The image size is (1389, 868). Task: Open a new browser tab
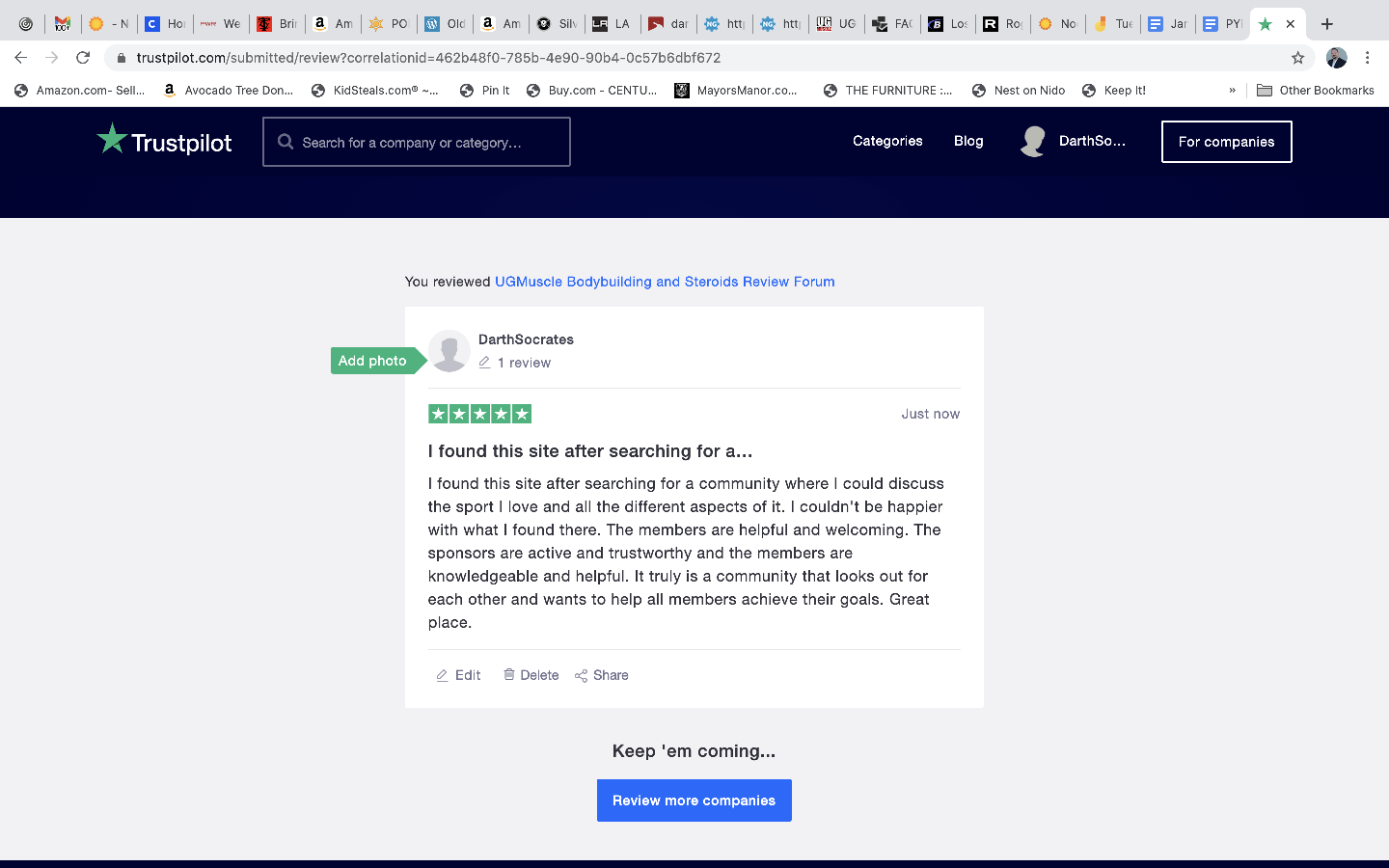click(x=1327, y=24)
